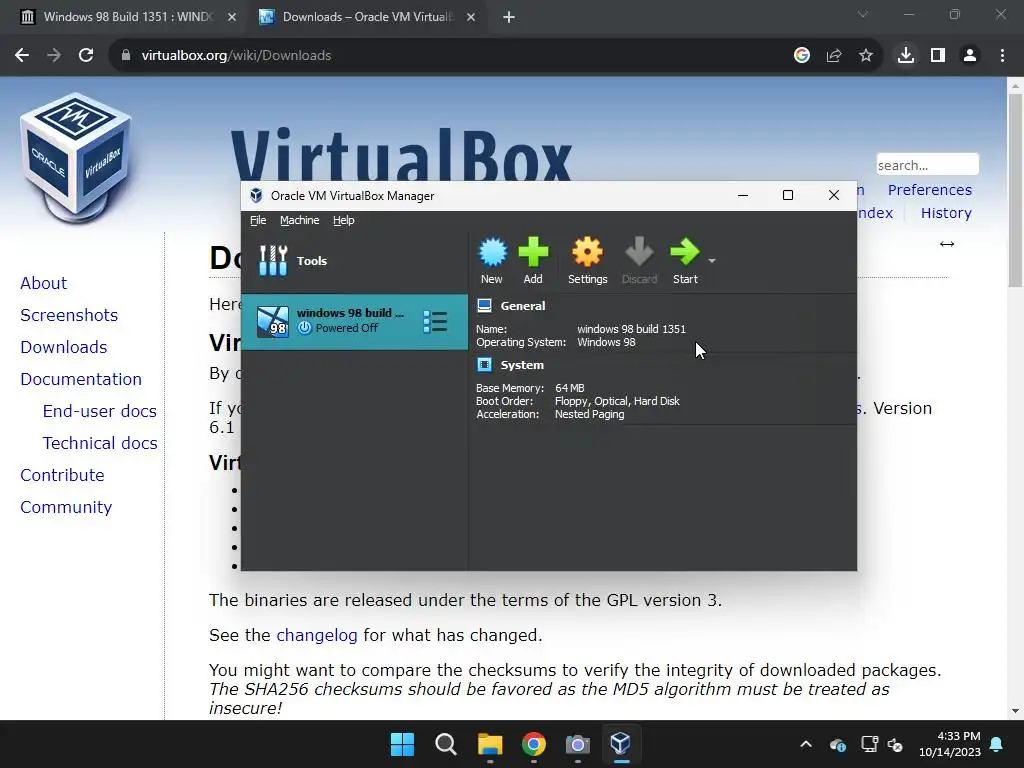The image size is (1024, 768).
Task: Open File Explorer from the taskbar
Action: pos(490,744)
